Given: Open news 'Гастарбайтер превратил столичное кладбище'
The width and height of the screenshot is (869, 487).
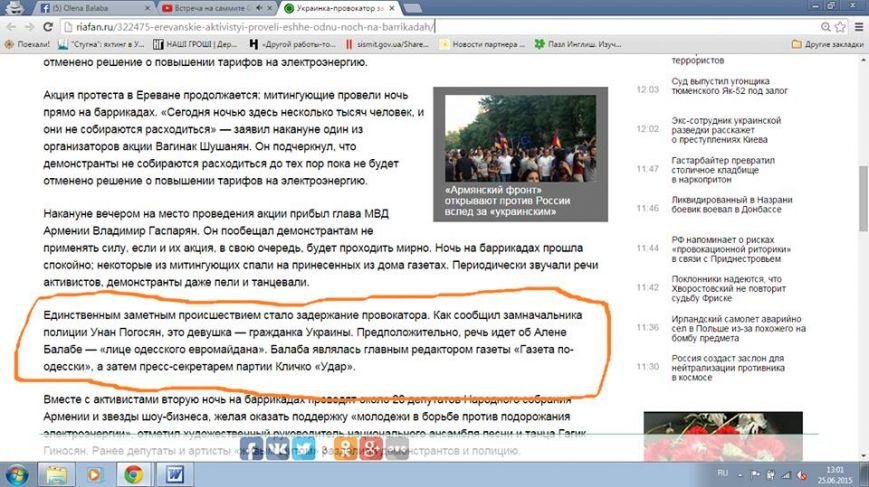Looking at the screenshot, I should pyautogui.click(x=723, y=170).
